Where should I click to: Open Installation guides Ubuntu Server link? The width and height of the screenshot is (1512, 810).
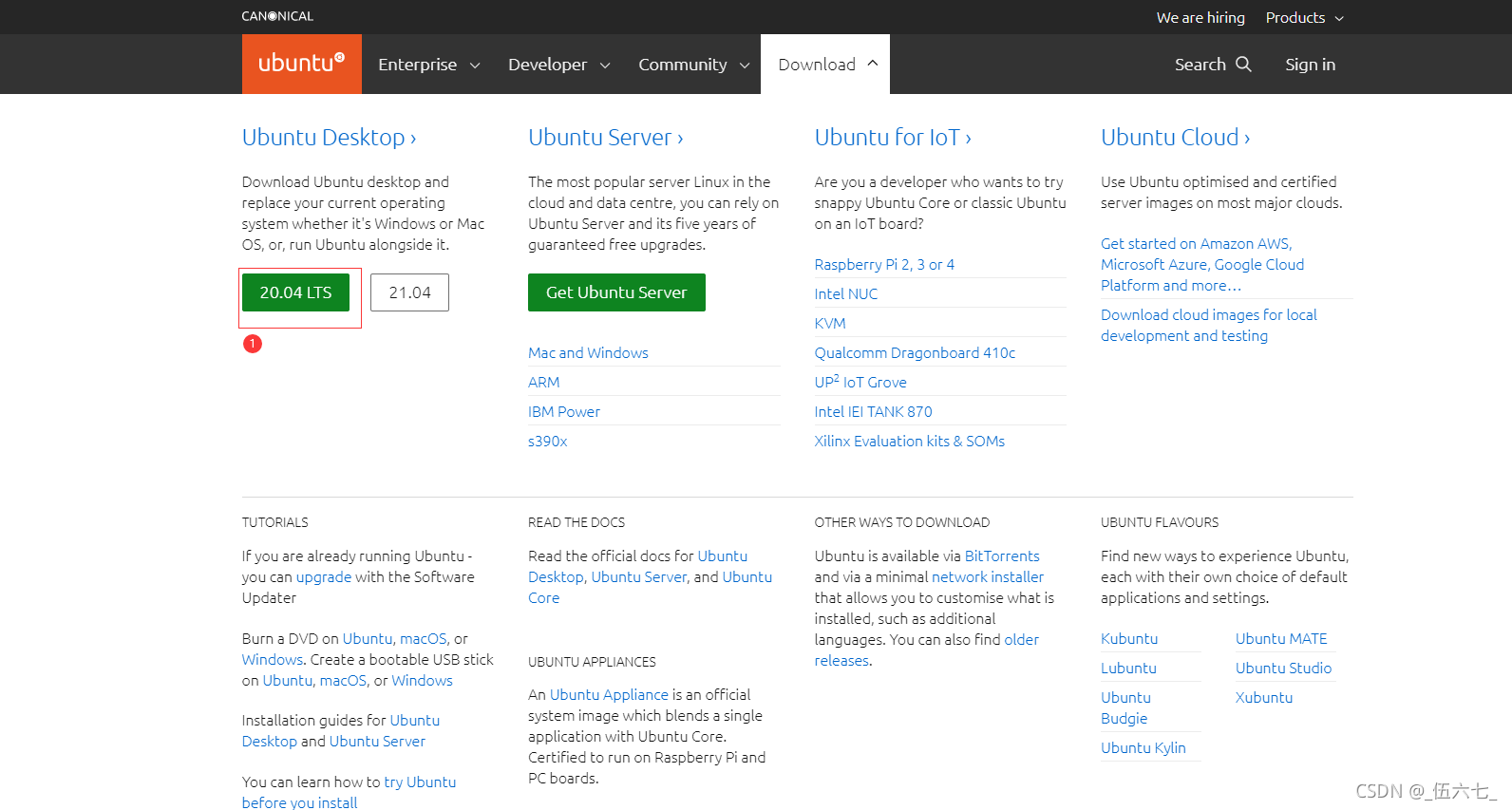coord(377,741)
